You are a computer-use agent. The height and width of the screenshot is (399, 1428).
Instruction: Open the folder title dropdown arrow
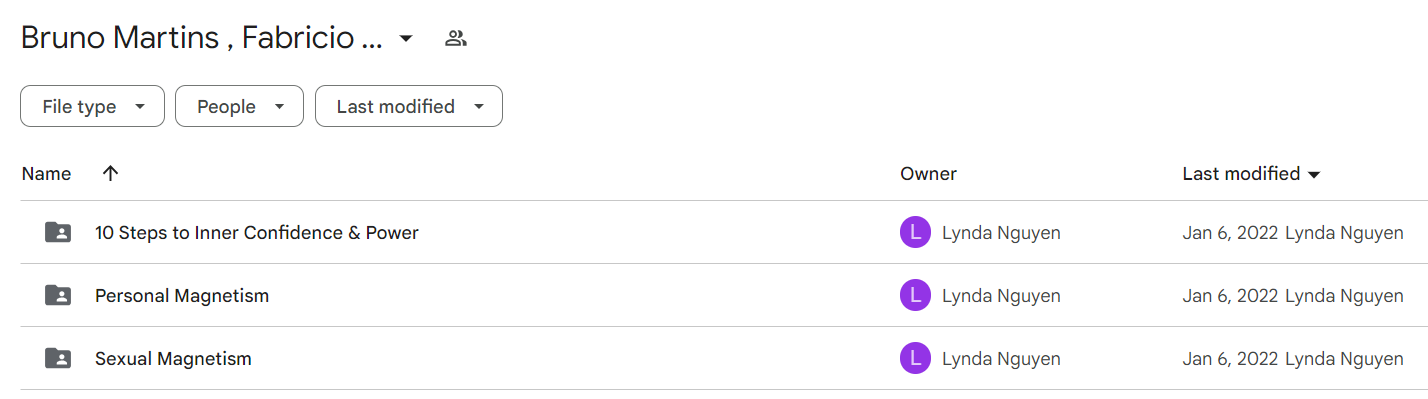(405, 39)
